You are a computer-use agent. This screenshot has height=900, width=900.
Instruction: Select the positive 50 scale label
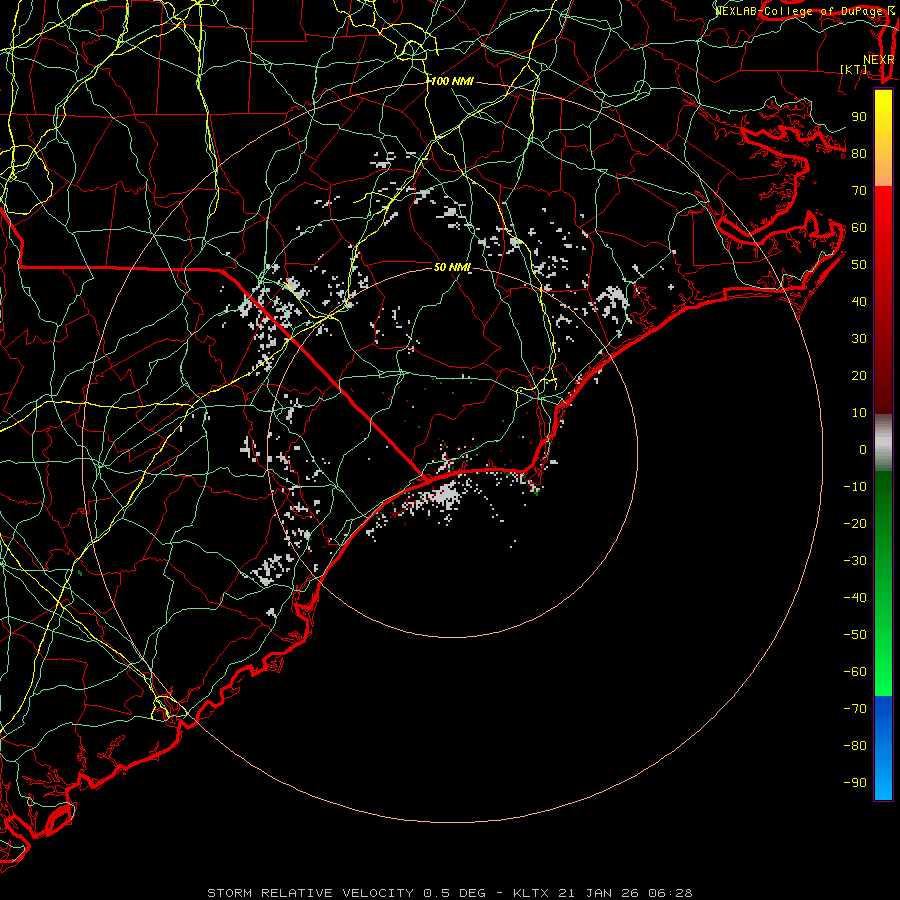click(x=859, y=265)
